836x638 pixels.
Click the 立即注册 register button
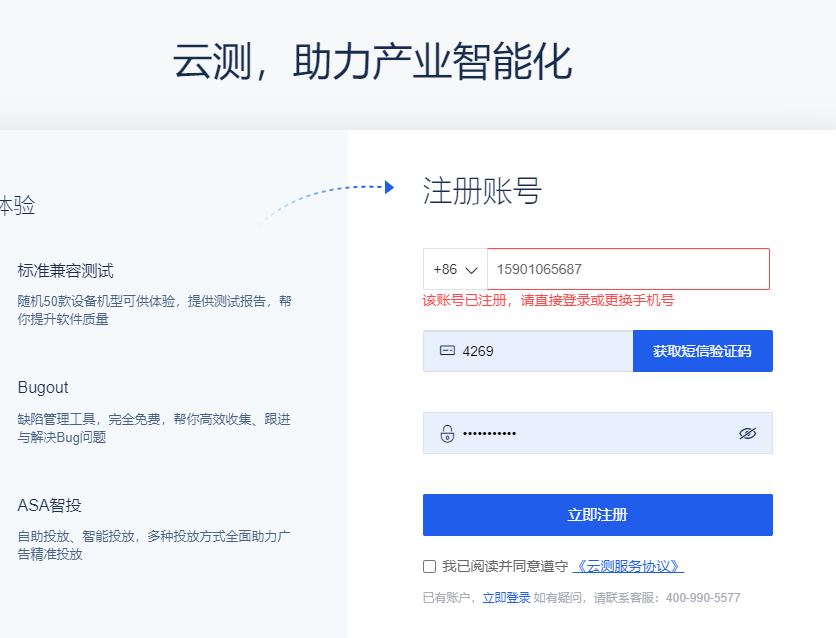click(x=597, y=514)
